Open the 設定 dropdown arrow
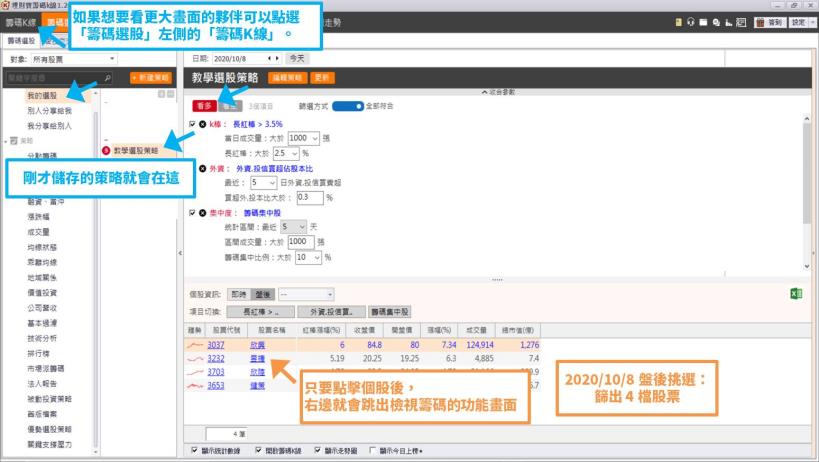This screenshot has width=819, height=462. point(812,22)
